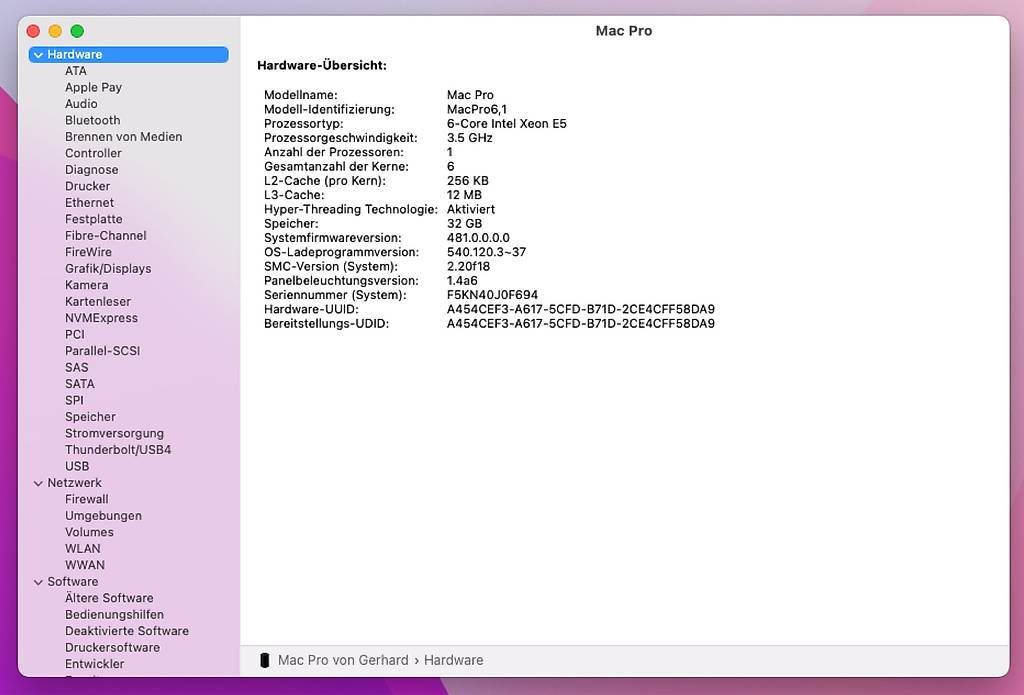This screenshot has height=695, width=1024.
Task: Collapse the Hardware section chevron
Action: pos(39,55)
